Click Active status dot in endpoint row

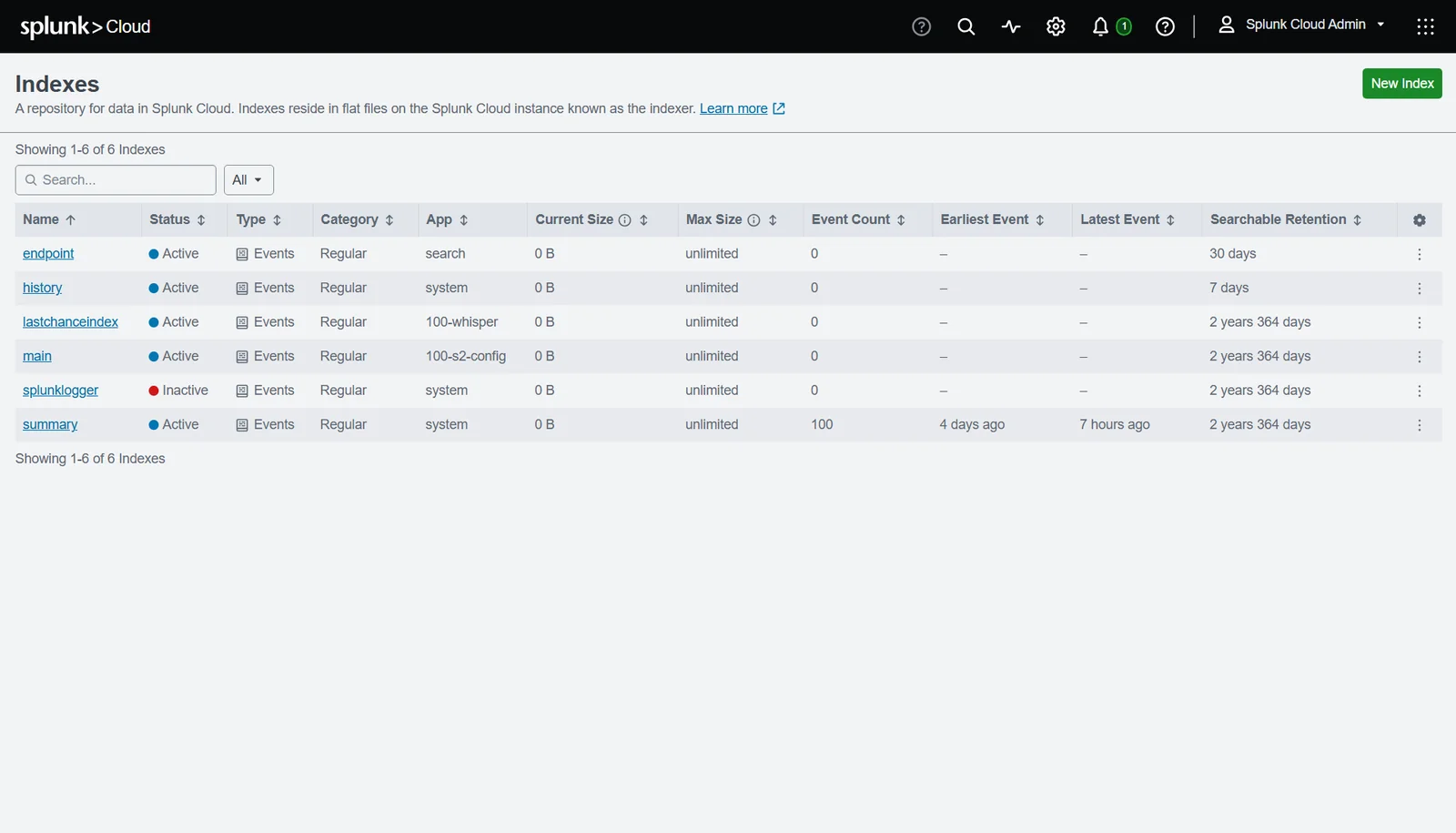pyautogui.click(x=154, y=254)
